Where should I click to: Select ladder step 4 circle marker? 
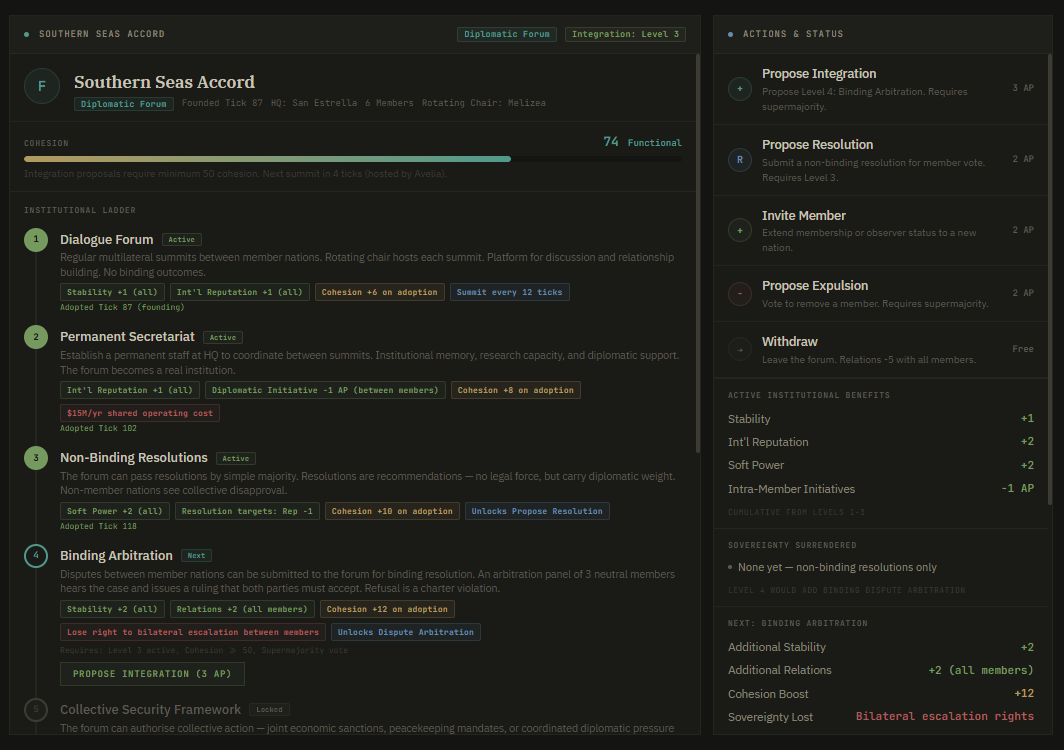[x=36, y=556]
